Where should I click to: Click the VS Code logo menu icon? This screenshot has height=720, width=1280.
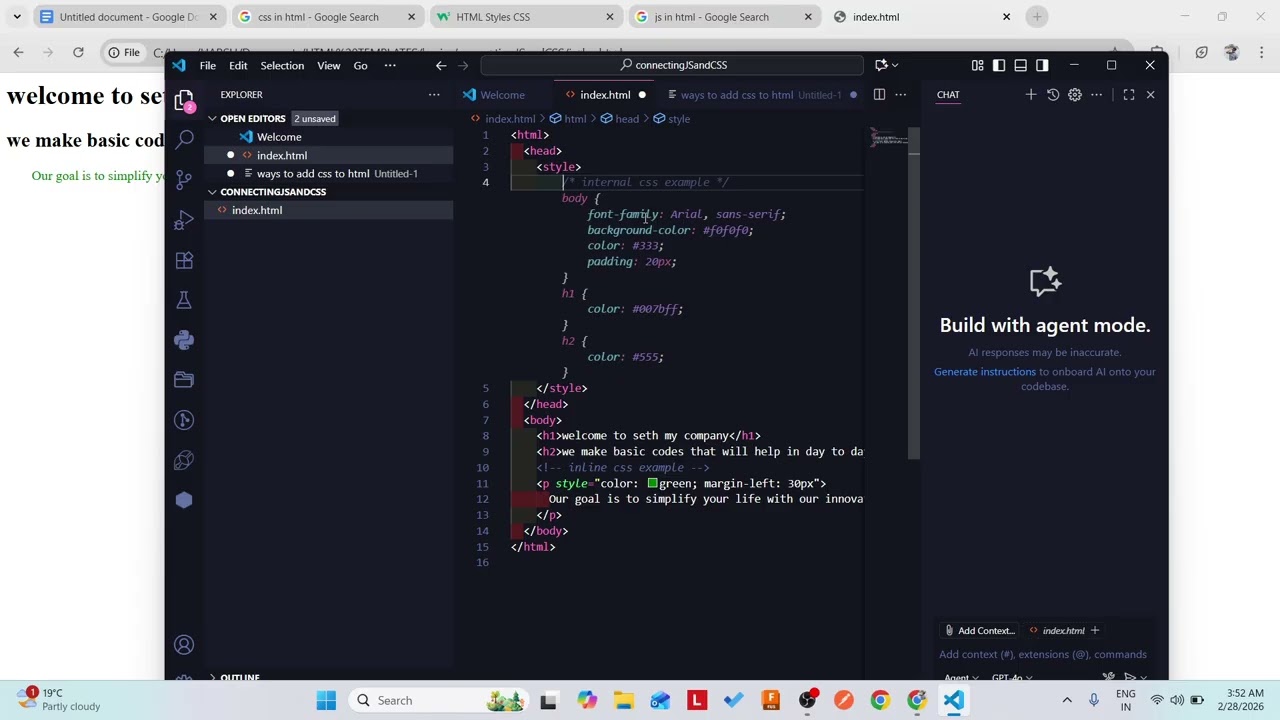178,65
